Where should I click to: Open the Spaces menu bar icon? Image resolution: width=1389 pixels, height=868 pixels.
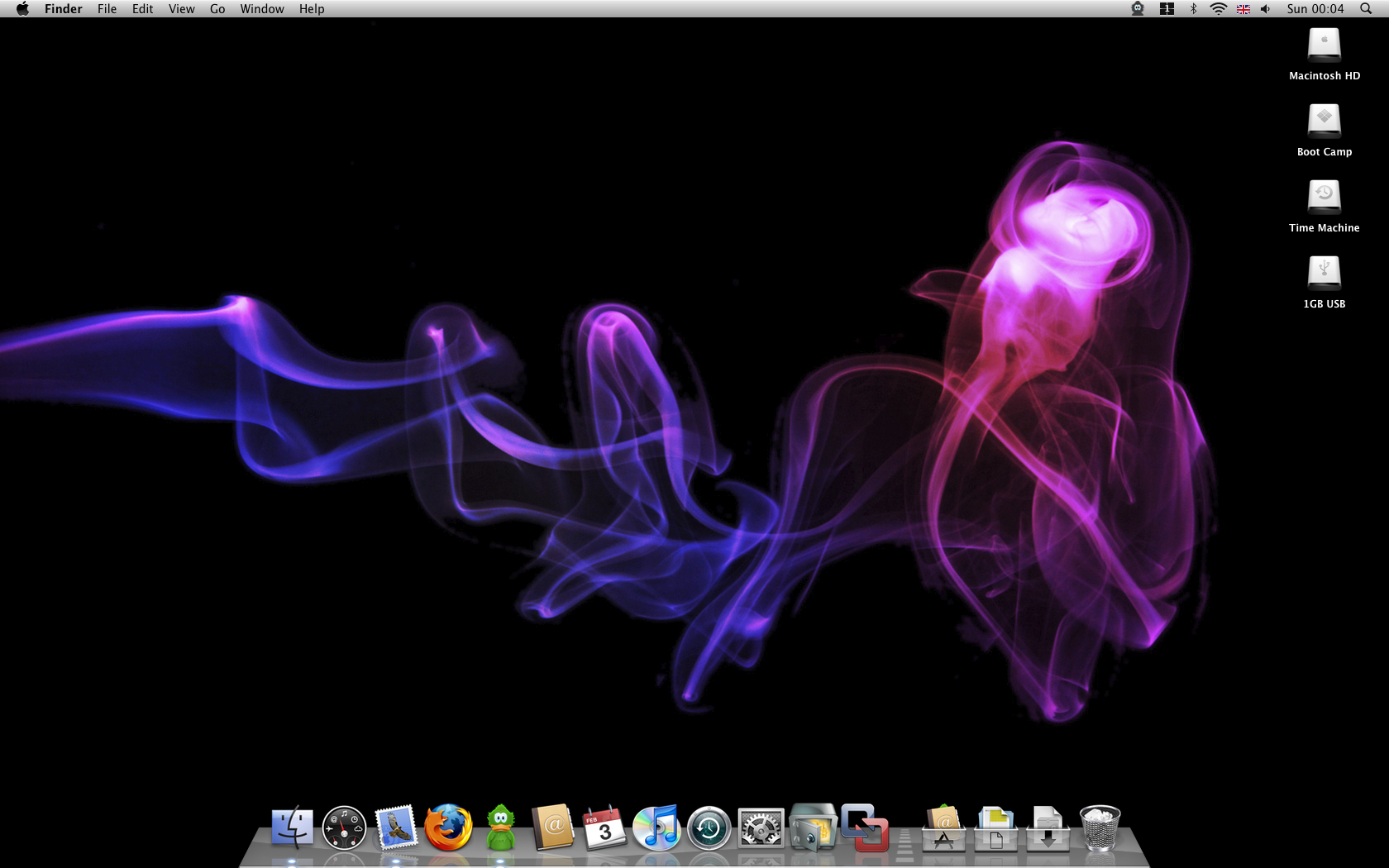pos(1167,8)
